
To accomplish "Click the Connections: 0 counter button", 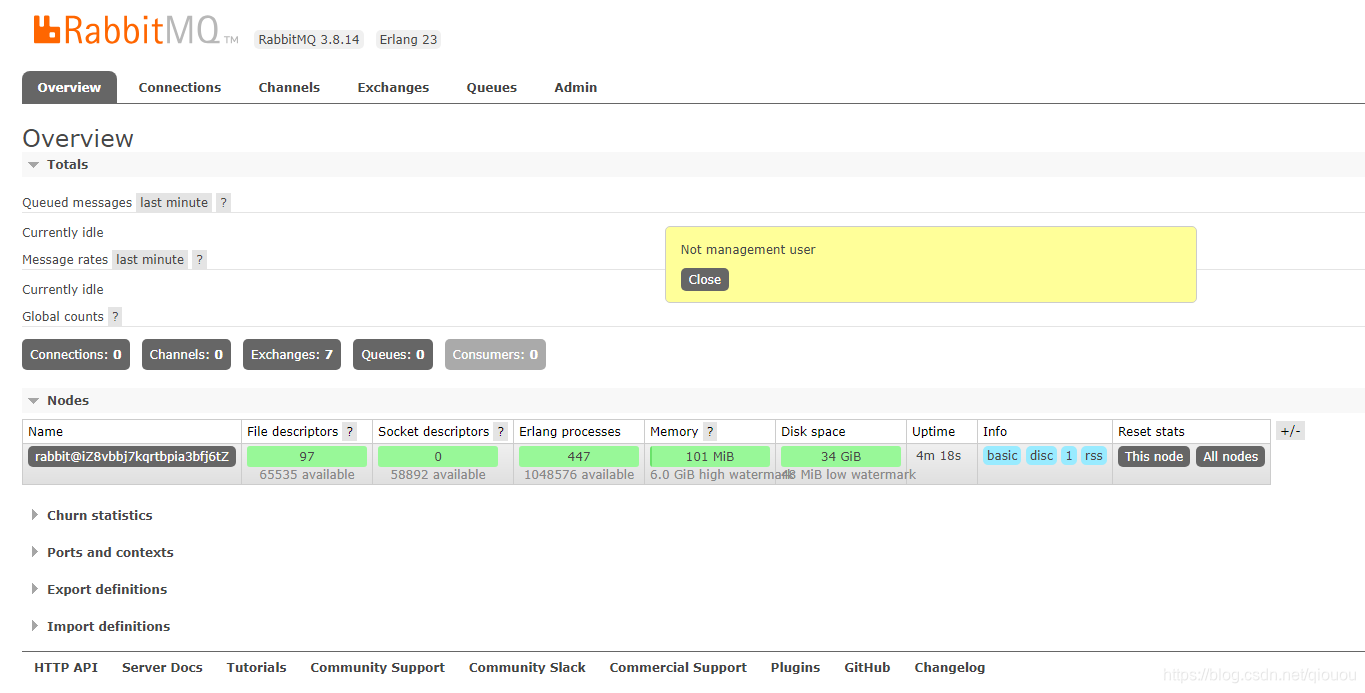I will point(76,354).
